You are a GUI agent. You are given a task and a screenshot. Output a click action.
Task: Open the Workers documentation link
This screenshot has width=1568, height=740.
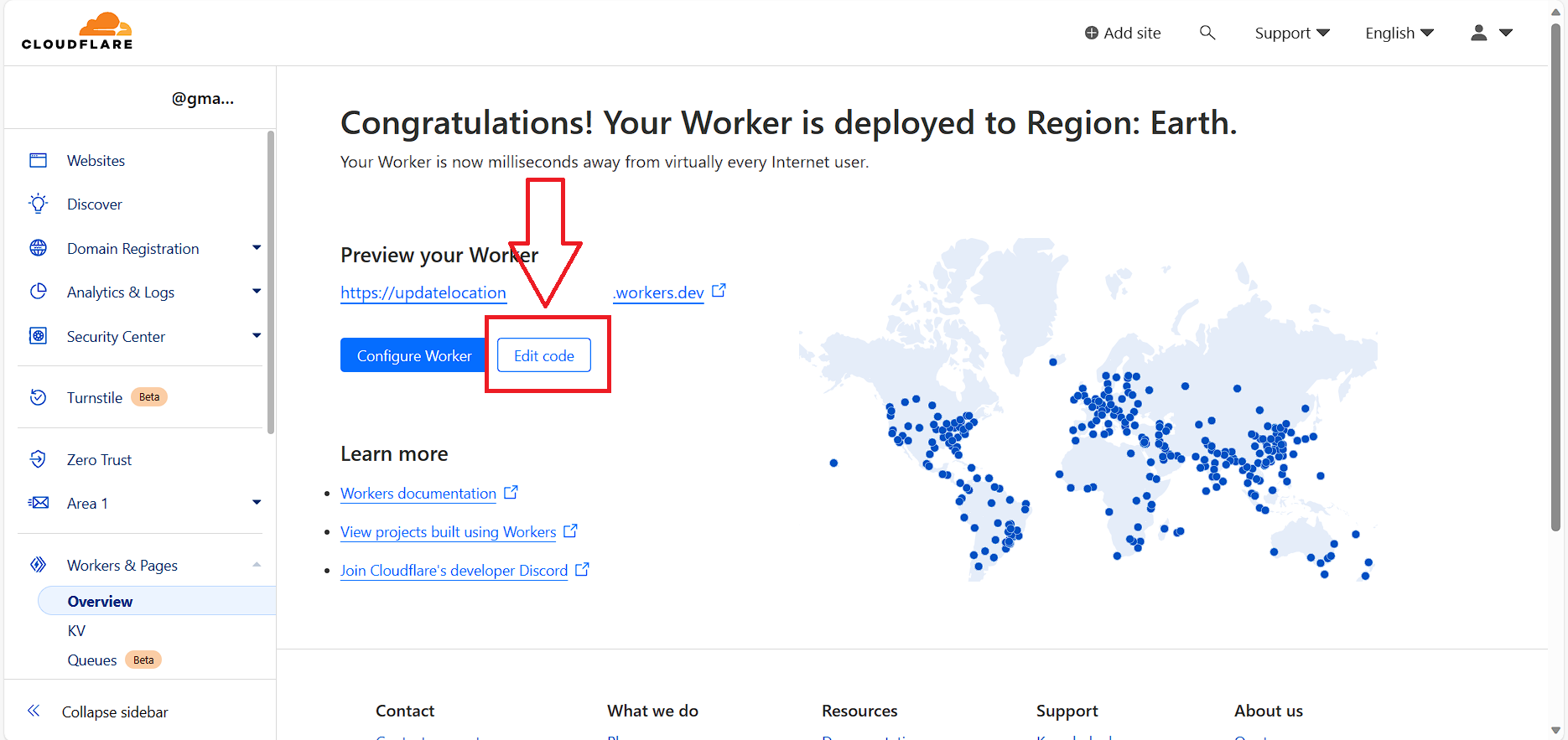point(418,493)
